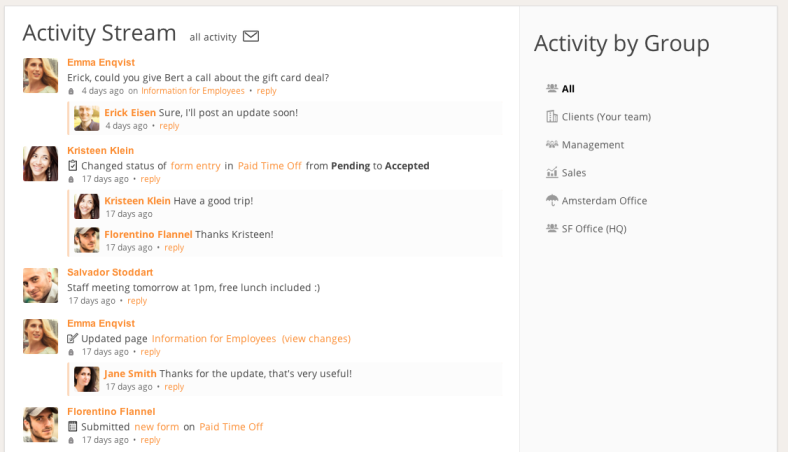Image resolution: width=788 pixels, height=452 pixels.
Task: Open the new form link from Florentino
Action: coord(156,427)
